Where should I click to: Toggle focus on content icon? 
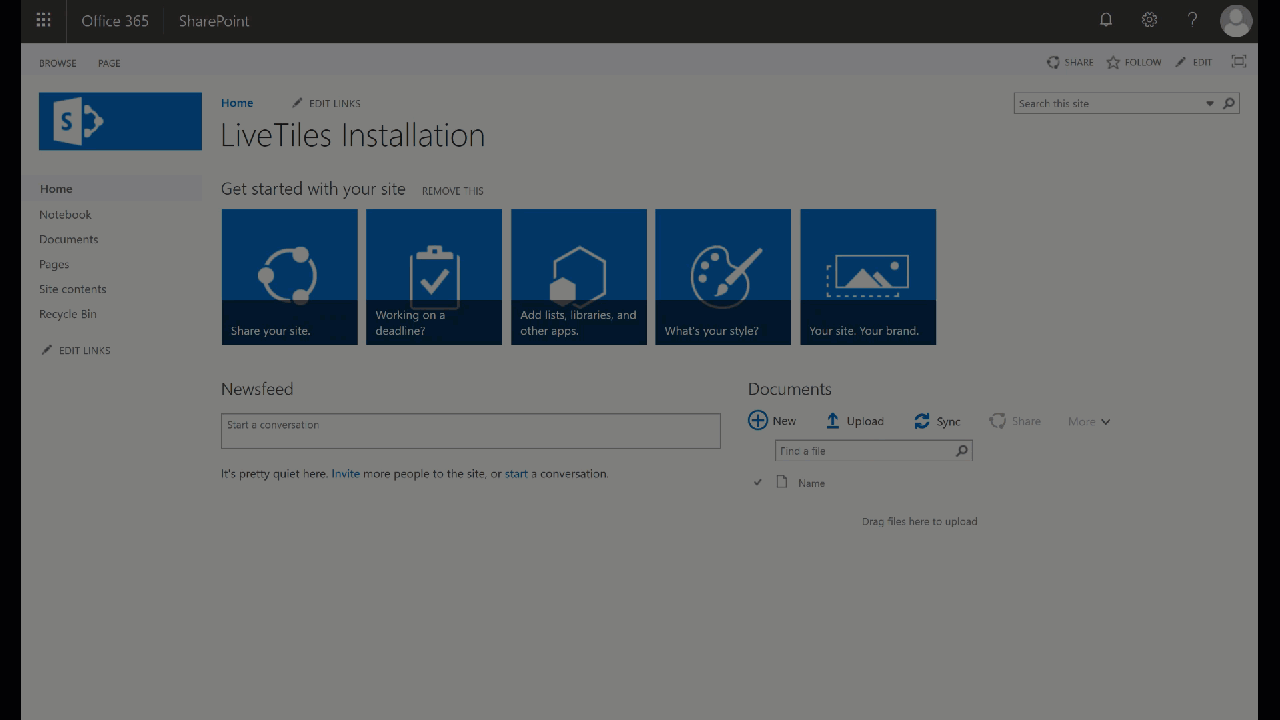click(x=1239, y=62)
